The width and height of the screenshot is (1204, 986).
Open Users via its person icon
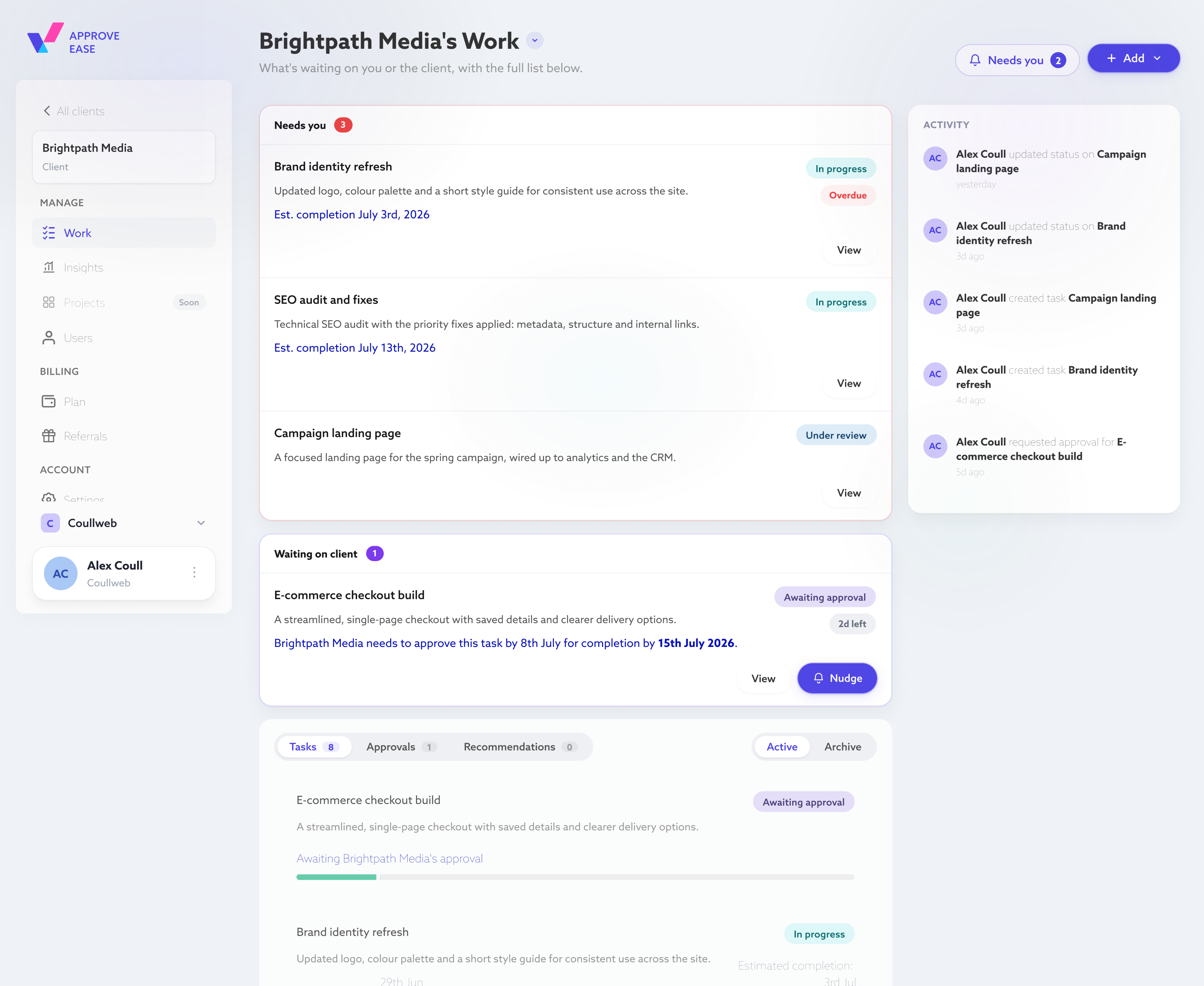[x=49, y=337]
